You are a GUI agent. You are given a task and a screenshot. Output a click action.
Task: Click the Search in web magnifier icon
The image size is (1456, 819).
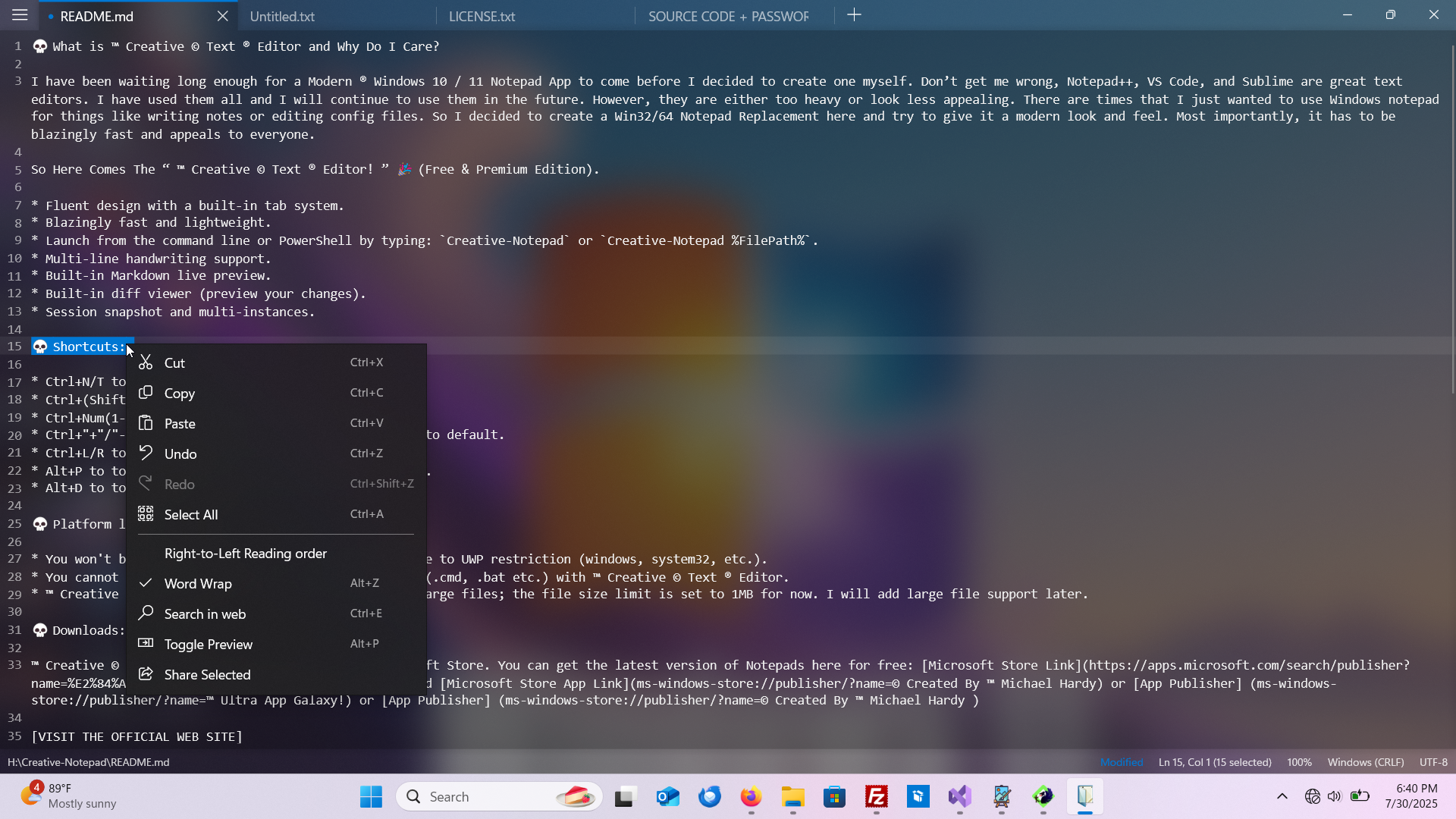(x=146, y=613)
